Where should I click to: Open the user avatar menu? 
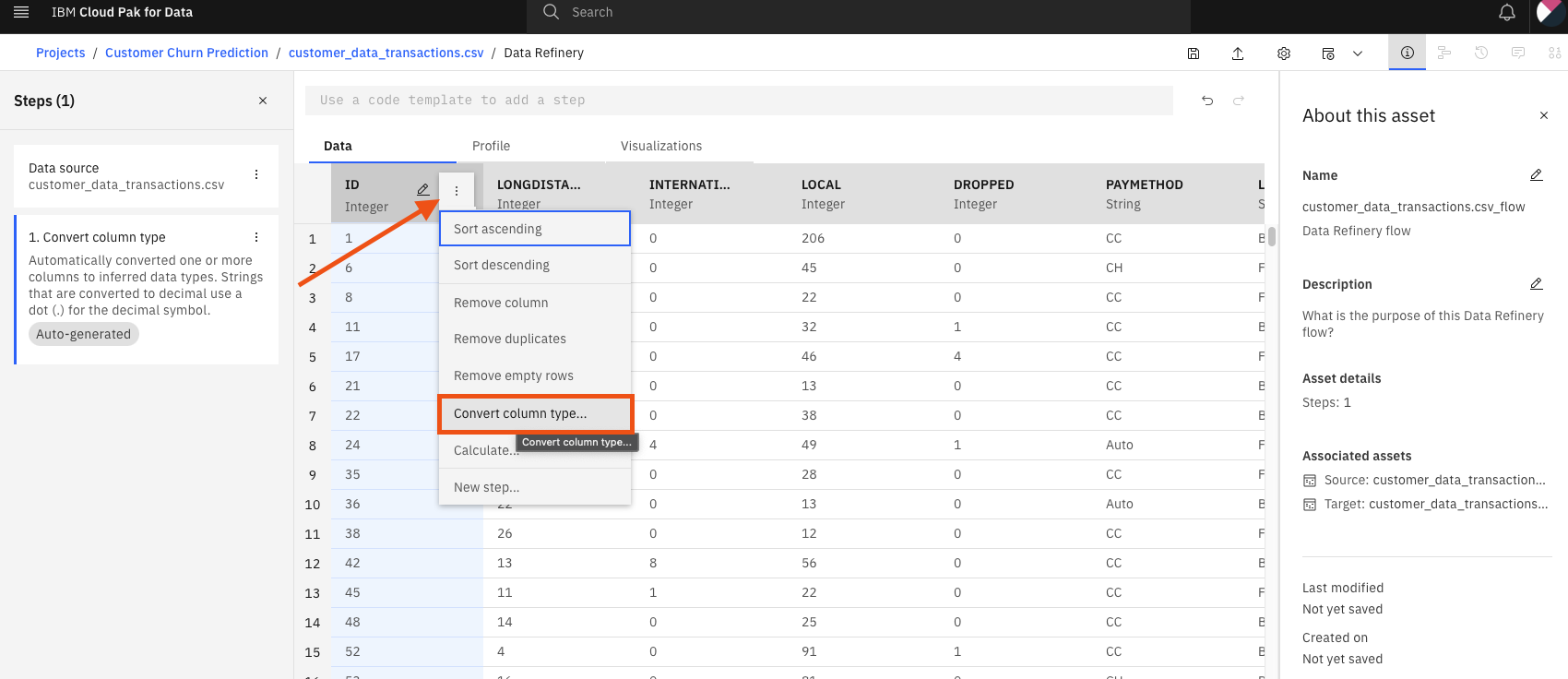[x=1550, y=14]
